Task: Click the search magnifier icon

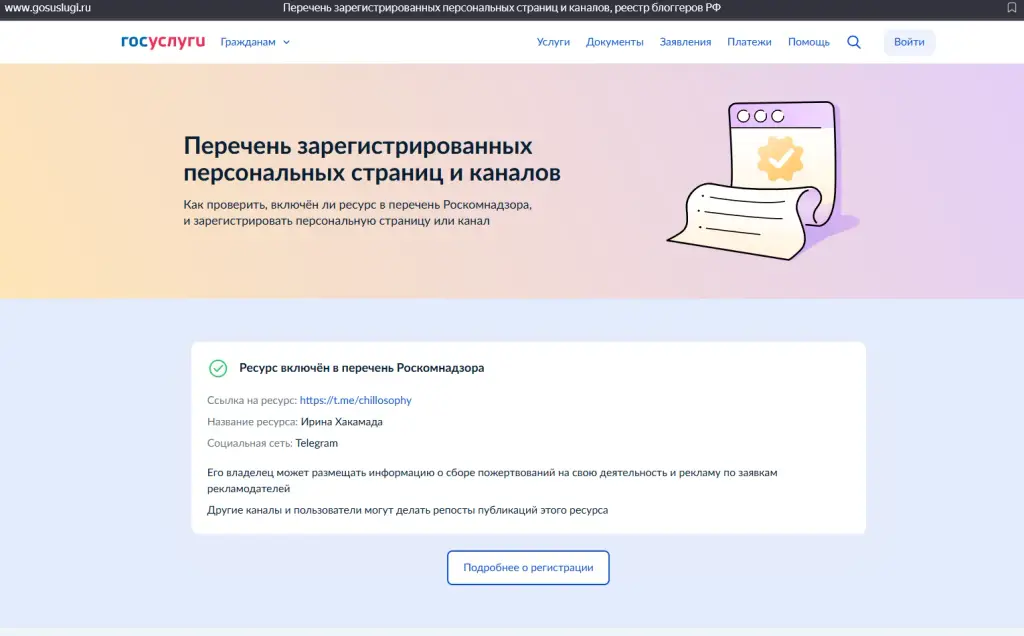Action: click(854, 42)
